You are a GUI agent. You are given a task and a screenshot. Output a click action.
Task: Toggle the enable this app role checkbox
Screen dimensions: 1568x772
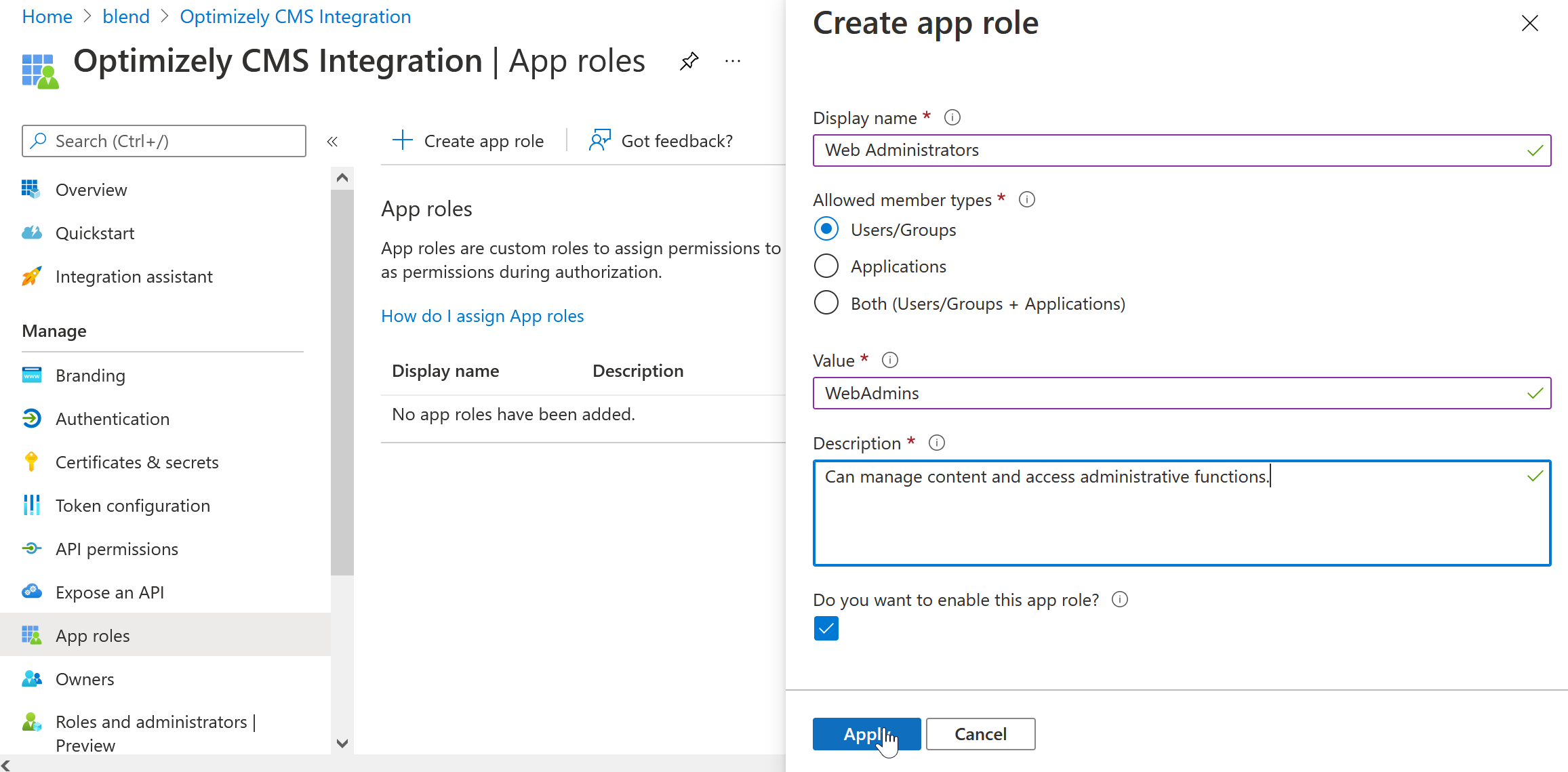point(826,628)
